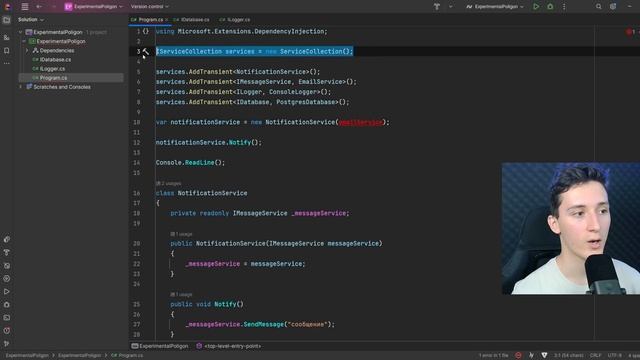Open the Git tool window icon at sidebar bottom
The image size is (640, 360).
pyautogui.click(x=7, y=344)
